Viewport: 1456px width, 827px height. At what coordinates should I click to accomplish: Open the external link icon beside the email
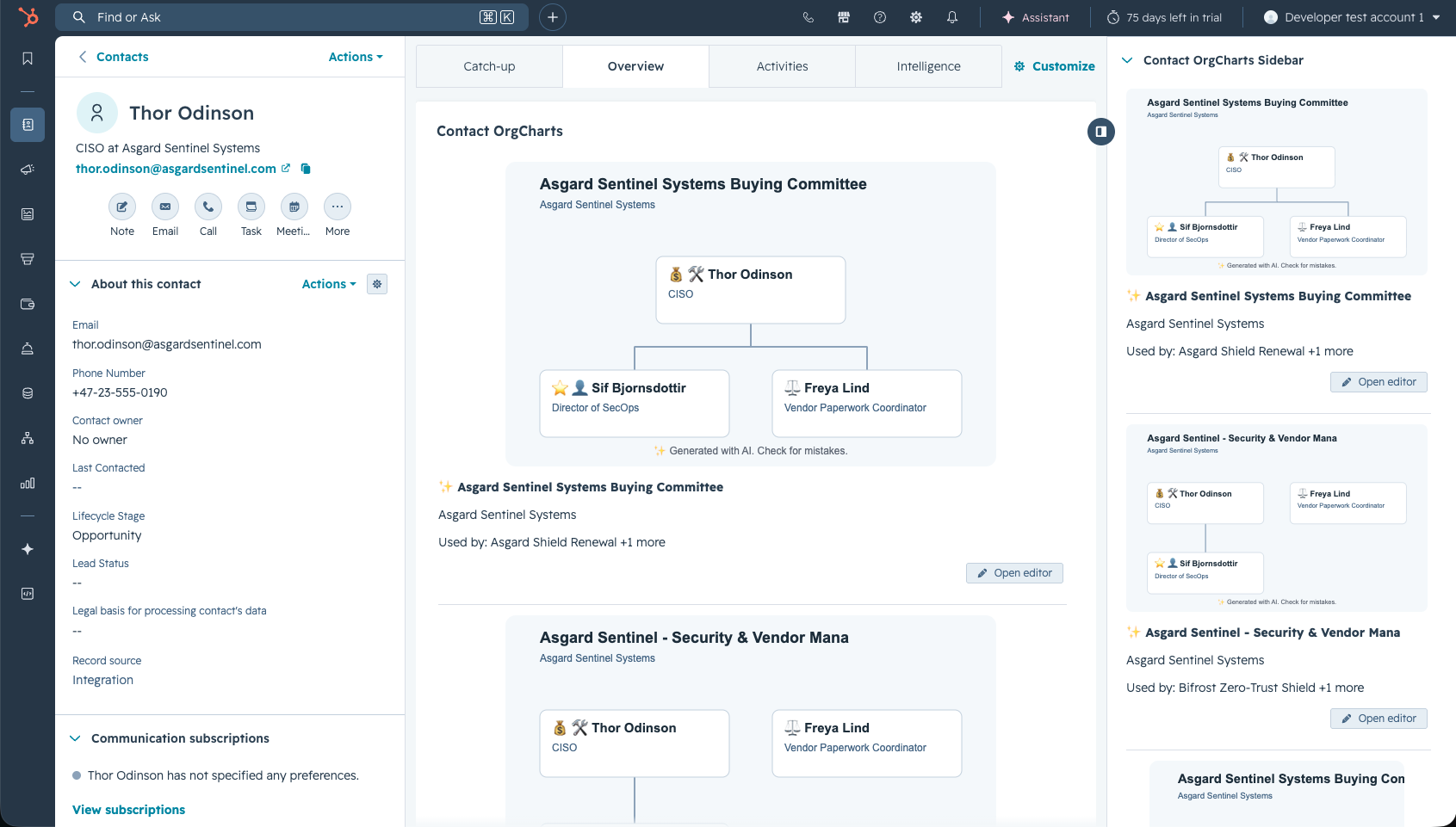click(286, 169)
